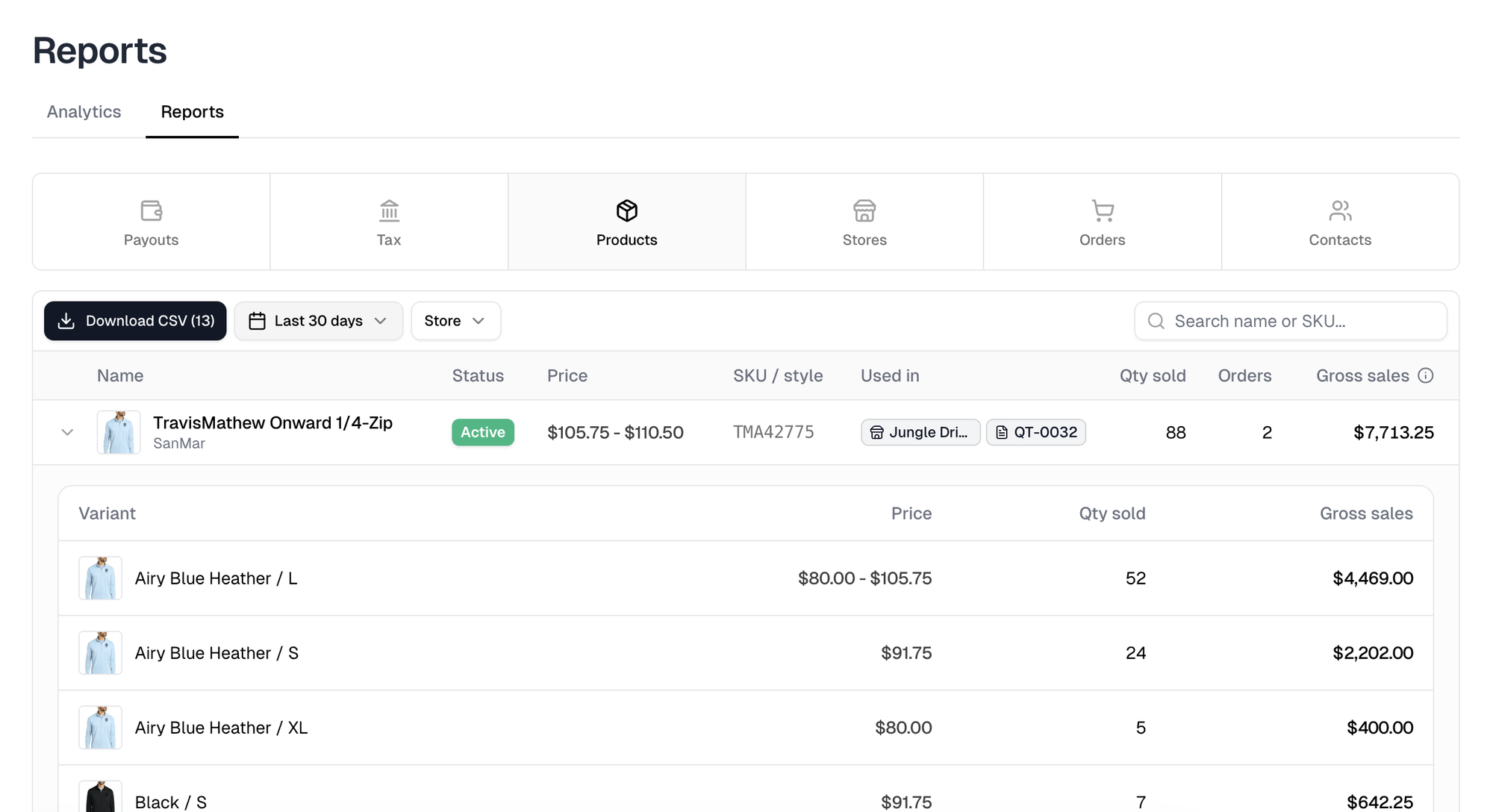Click the SanMar supplier text
This screenshot has width=1493, height=812.
click(x=179, y=443)
